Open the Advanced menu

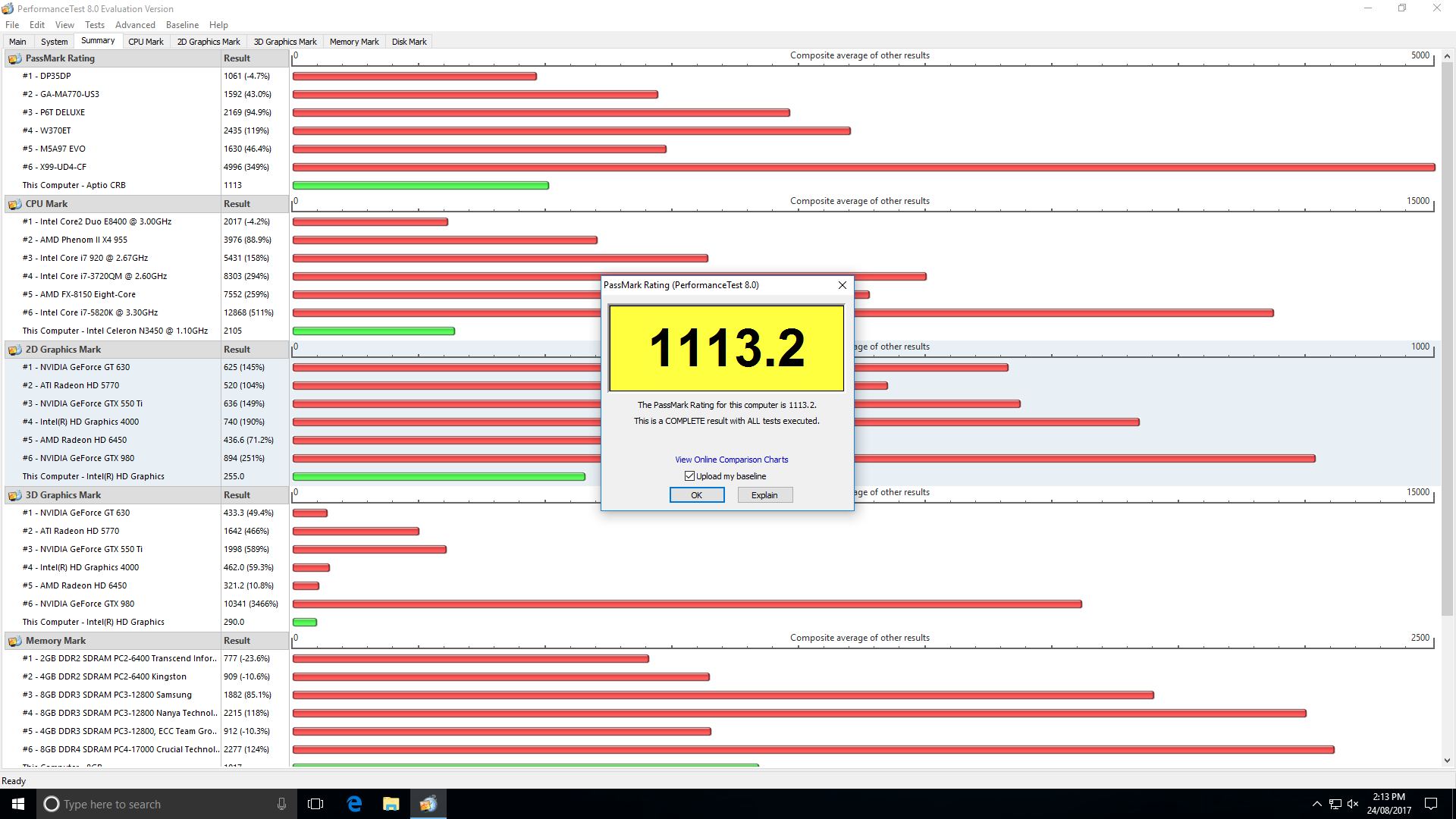(x=135, y=25)
